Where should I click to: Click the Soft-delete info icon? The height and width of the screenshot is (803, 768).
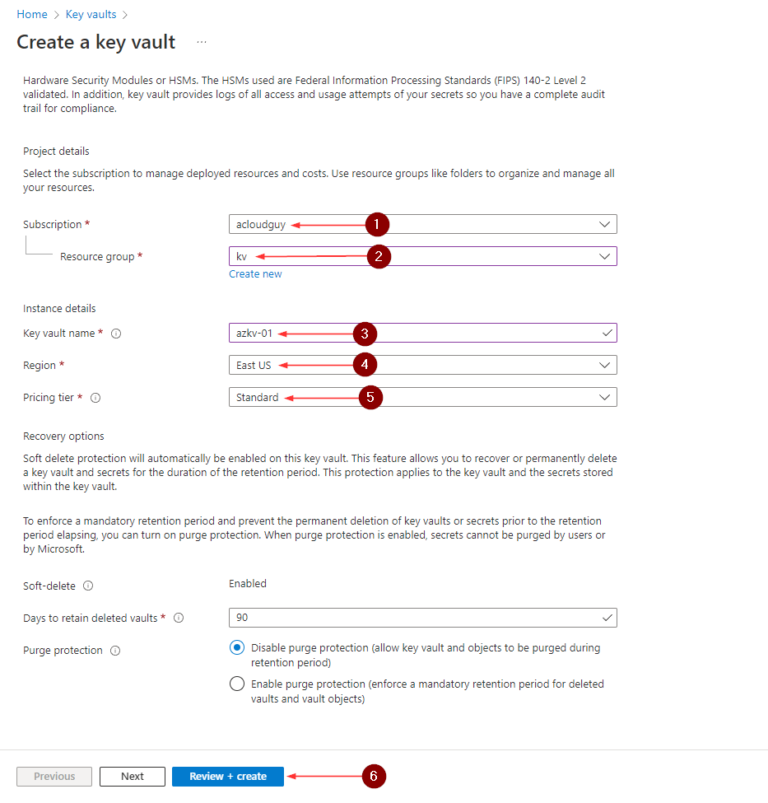[x=88, y=586]
